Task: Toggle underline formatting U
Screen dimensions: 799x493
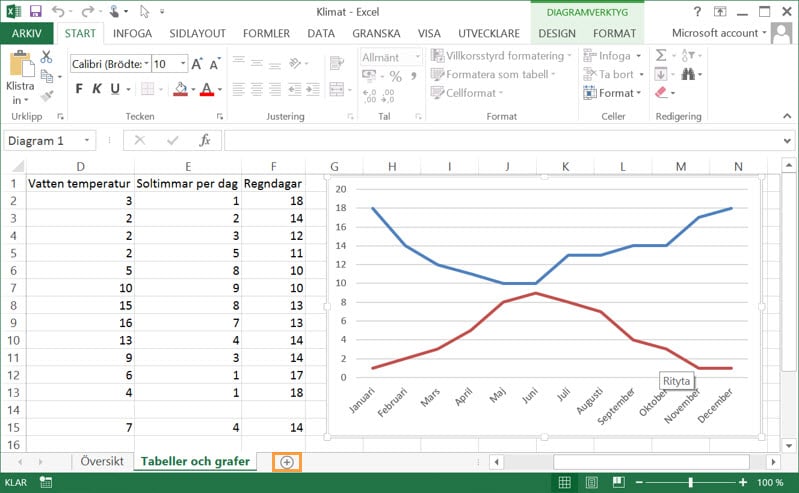Action: pos(115,89)
